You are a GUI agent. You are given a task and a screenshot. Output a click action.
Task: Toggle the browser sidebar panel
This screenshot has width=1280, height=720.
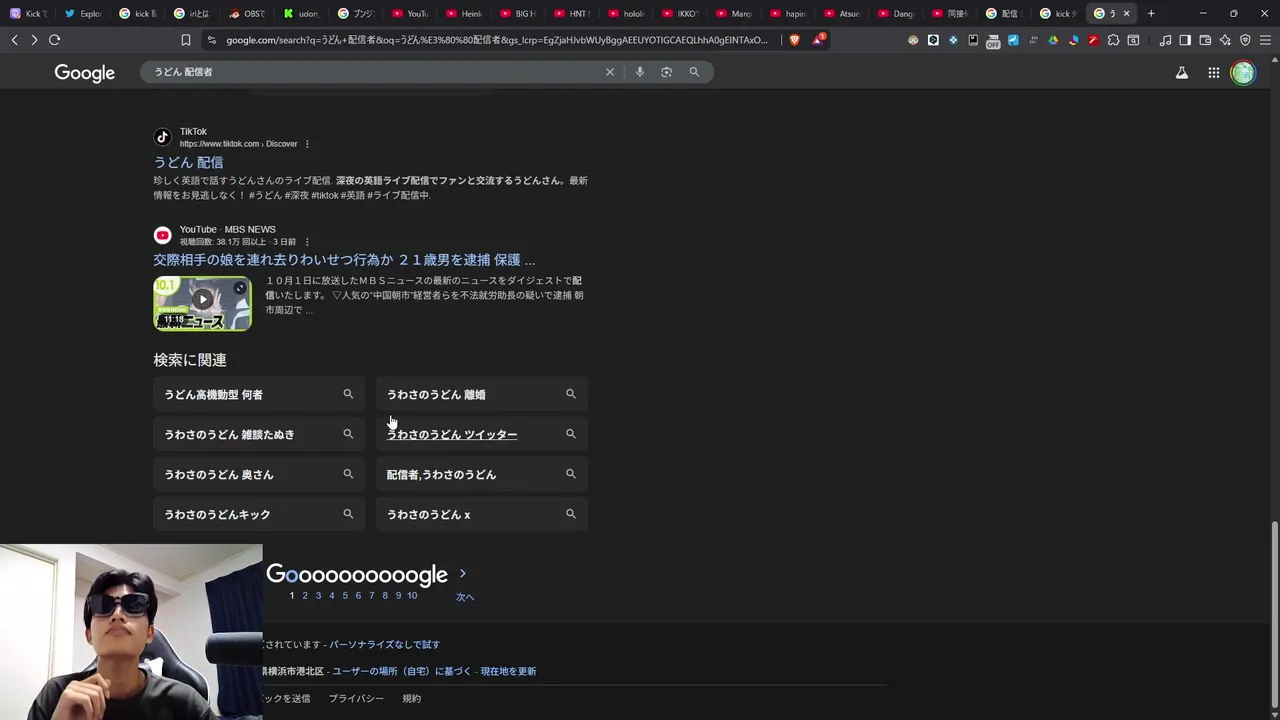[x=1185, y=40]
